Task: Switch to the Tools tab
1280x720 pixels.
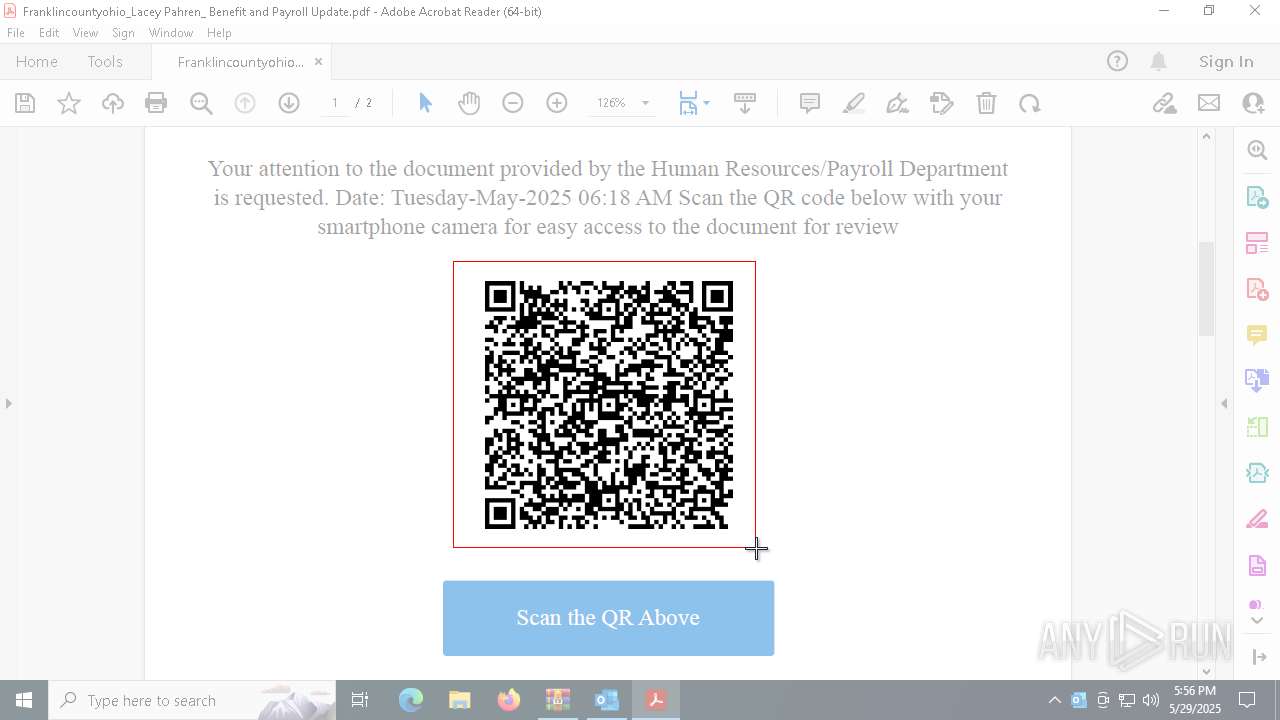Action: click(105, 62)
